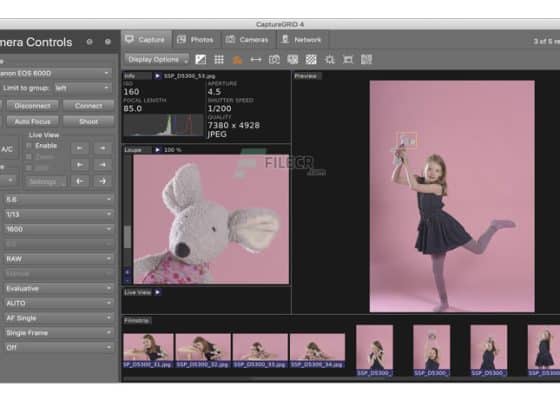The image size is (560, 420).
Task: Click the arrow icon beside Live View panel label
Action: click(x=158, y=292)
